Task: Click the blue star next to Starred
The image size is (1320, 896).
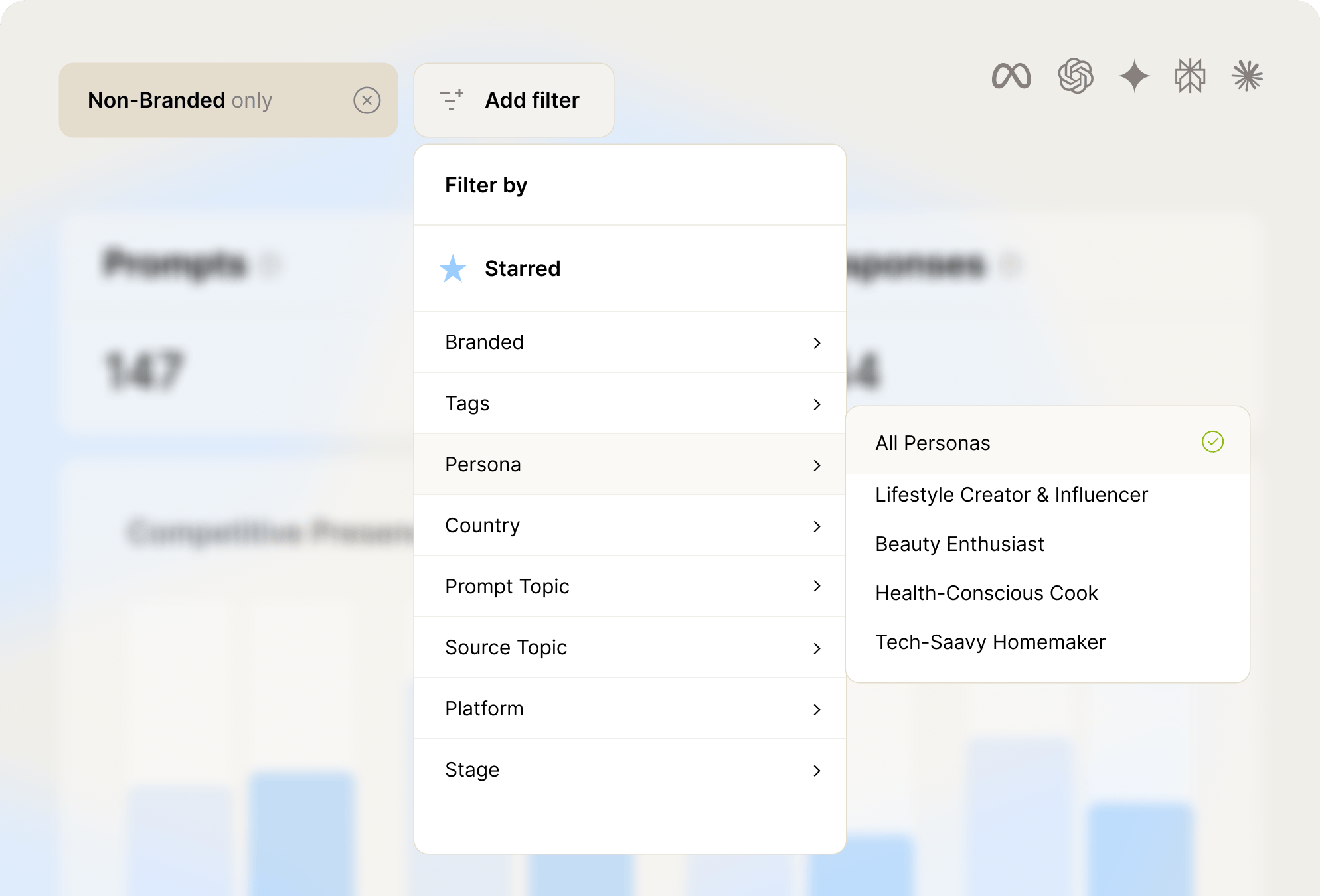Action: coord(452,269)
